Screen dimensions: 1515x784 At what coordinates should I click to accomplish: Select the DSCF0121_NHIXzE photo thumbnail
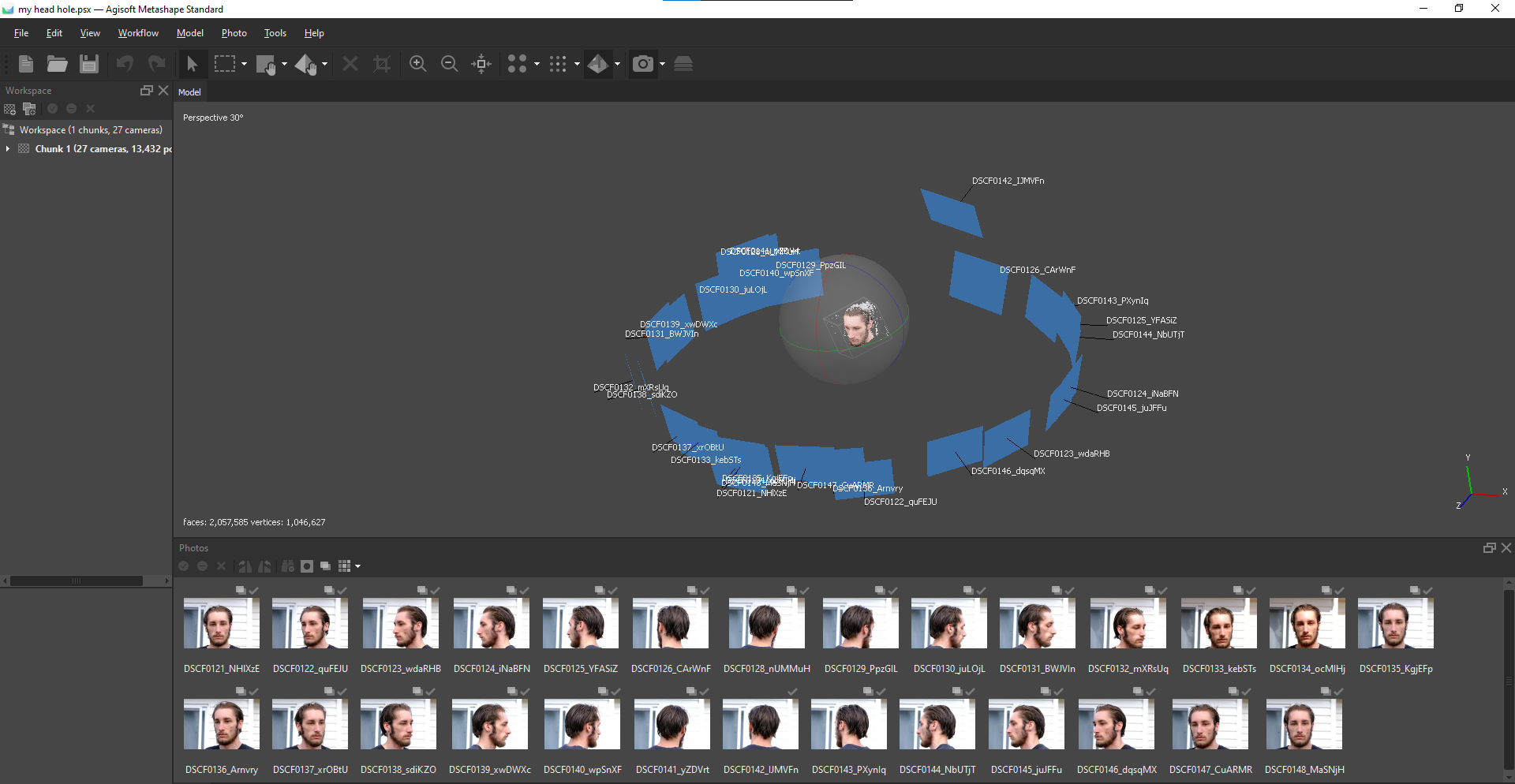(x=221, y=623)
